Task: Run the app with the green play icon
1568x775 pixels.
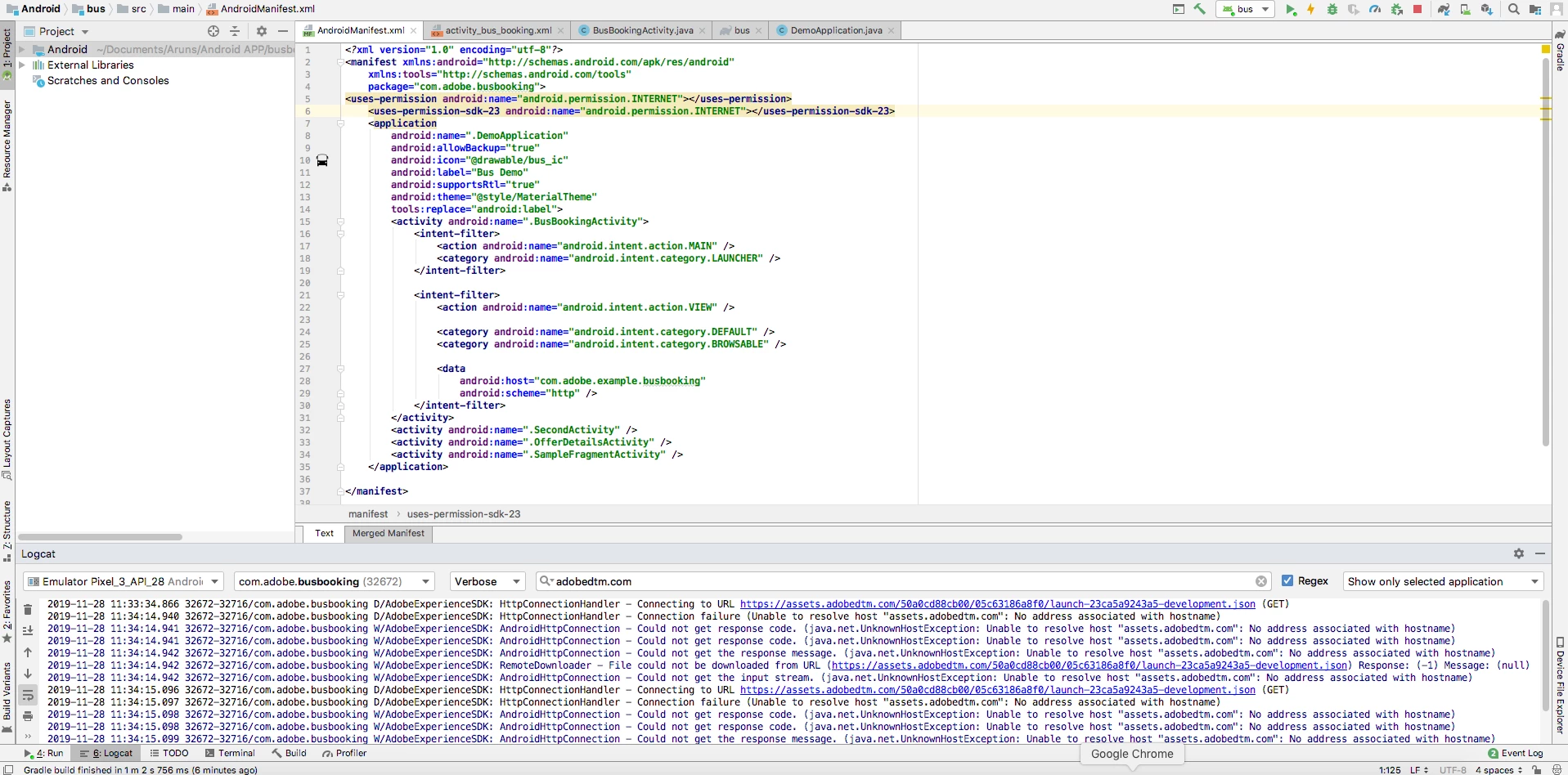Action: point(1291,9)
